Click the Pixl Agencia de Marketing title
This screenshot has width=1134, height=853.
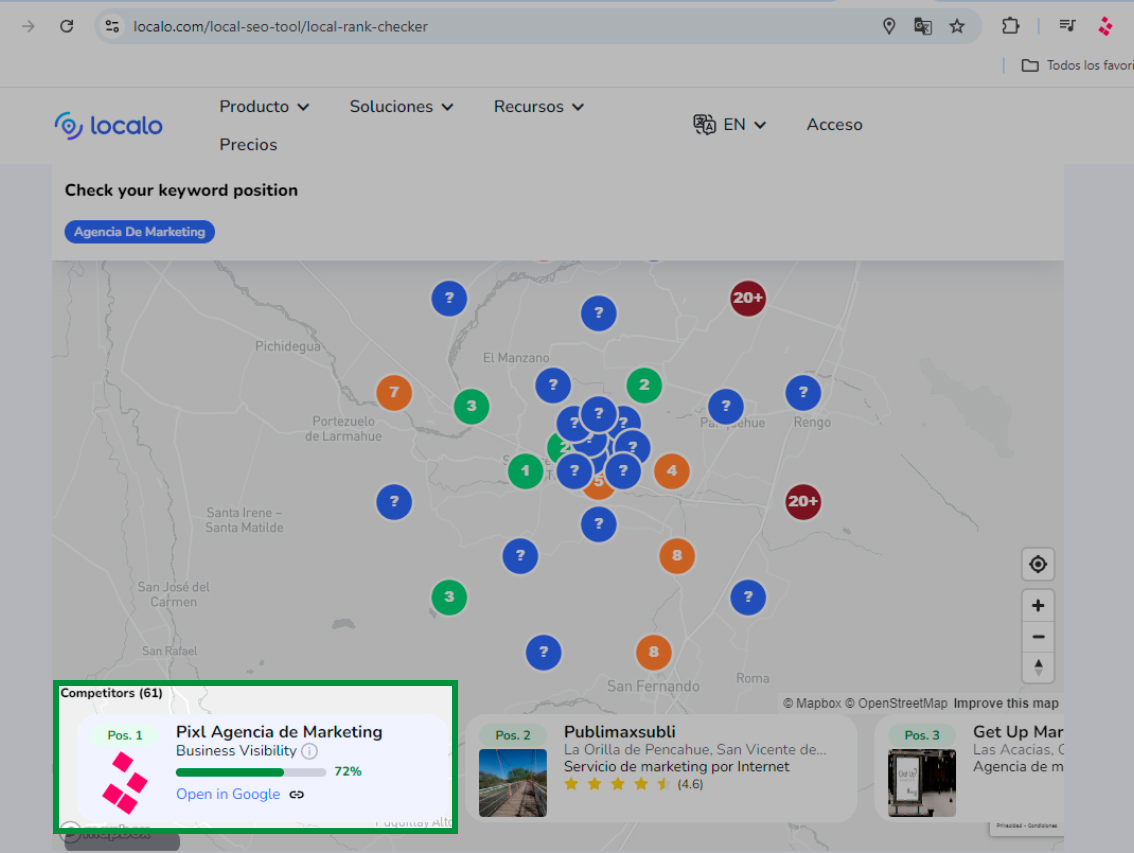[x=279, y=732]
